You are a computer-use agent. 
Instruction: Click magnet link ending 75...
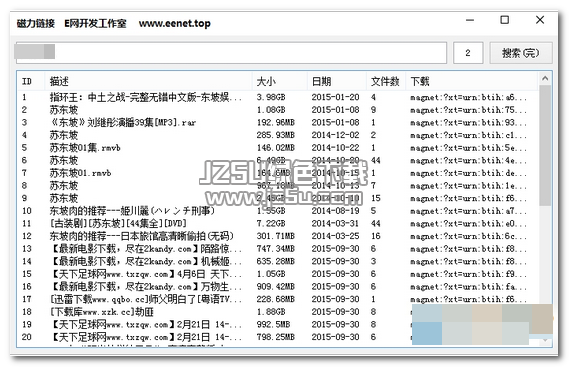[468, 110]
